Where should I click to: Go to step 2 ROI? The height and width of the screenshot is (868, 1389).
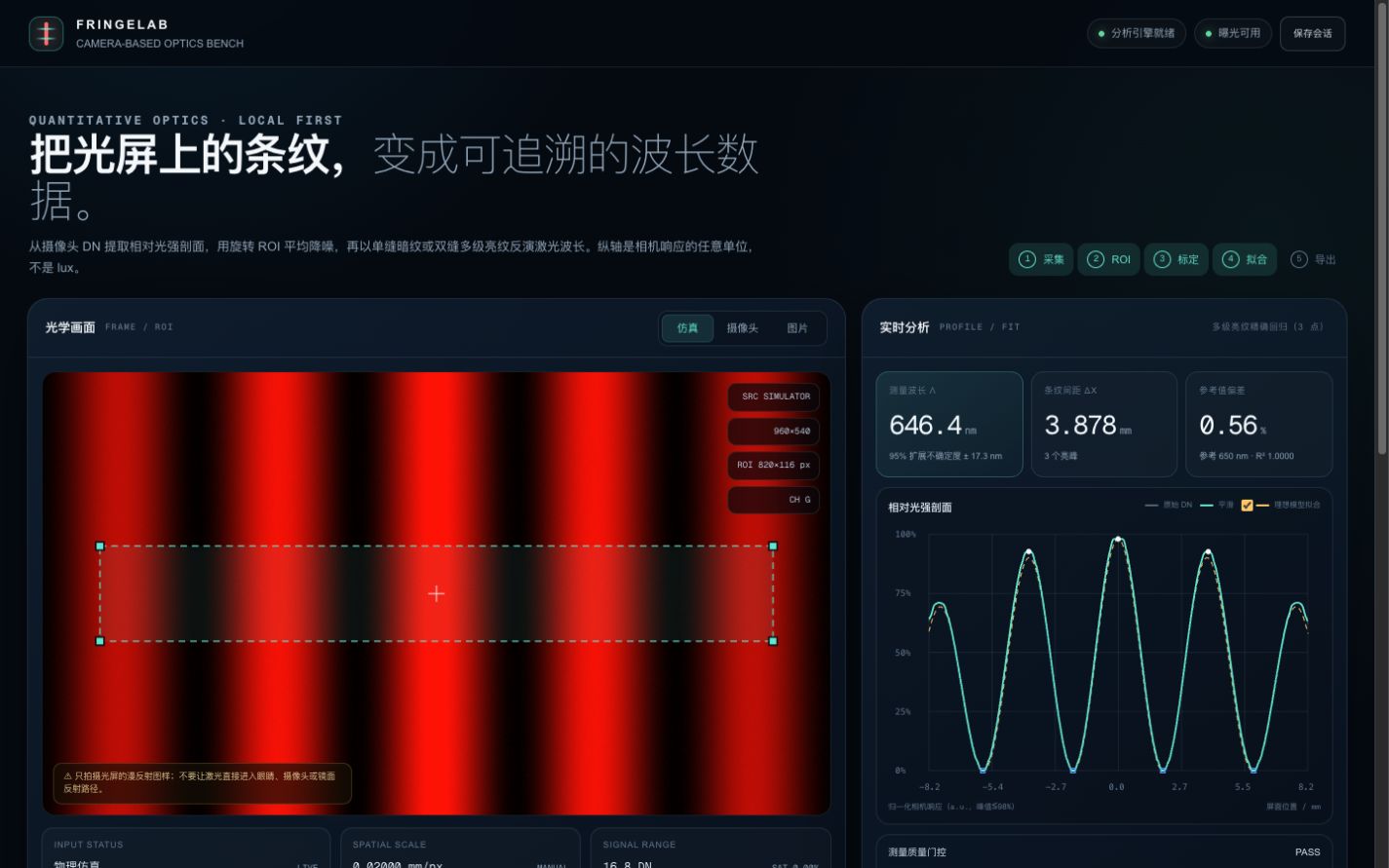coord(1108,259)
